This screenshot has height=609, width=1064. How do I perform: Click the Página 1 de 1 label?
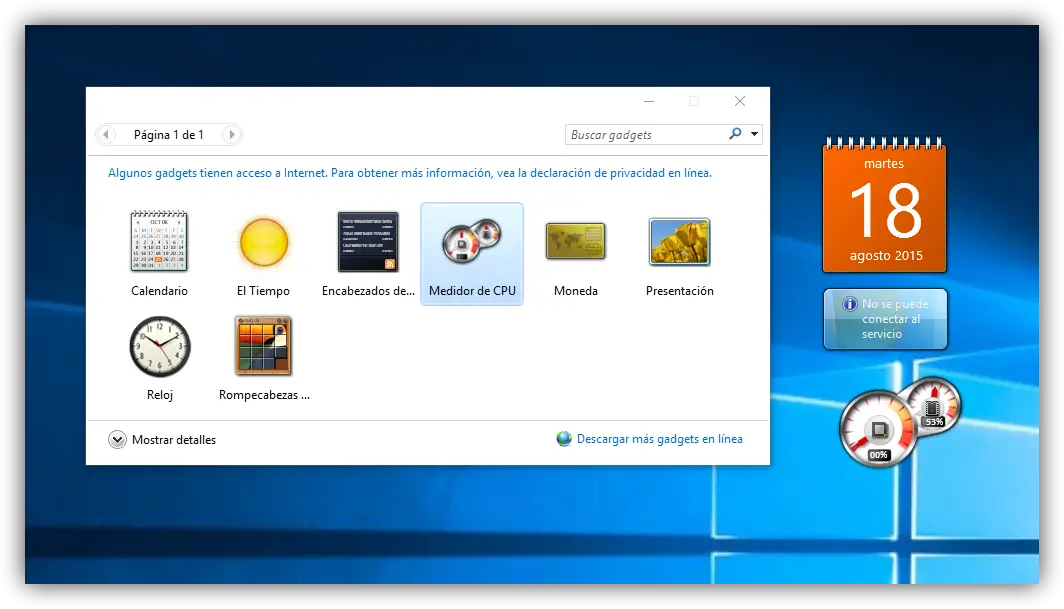[169, 134]
